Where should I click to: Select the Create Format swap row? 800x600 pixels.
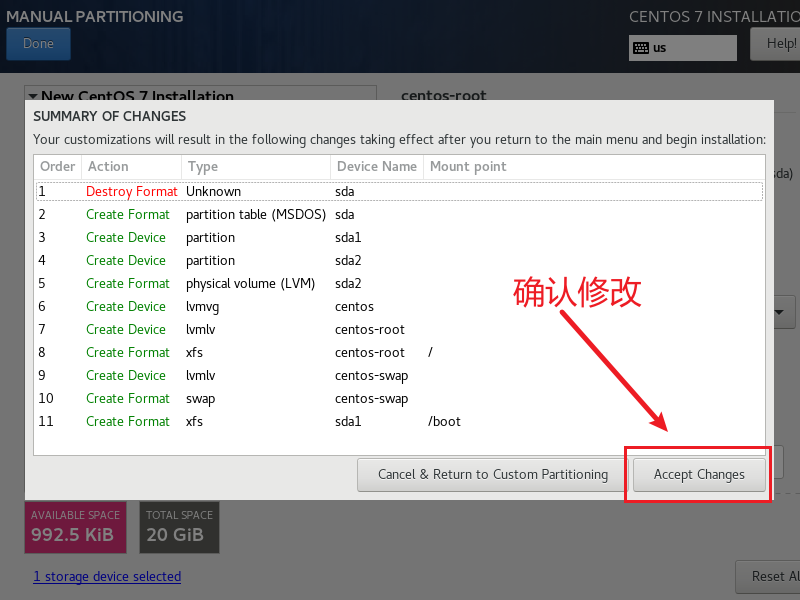pos(399,398)
